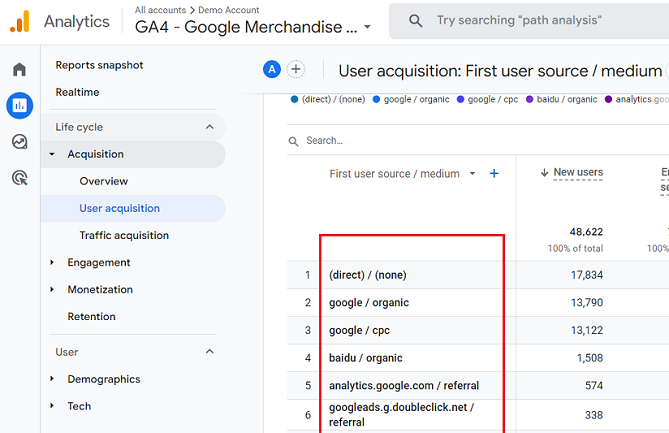The image size is (669, 433).
Task: Expand the Tech menu arrow
Action: pyautogui.click(x=52, y=406)
